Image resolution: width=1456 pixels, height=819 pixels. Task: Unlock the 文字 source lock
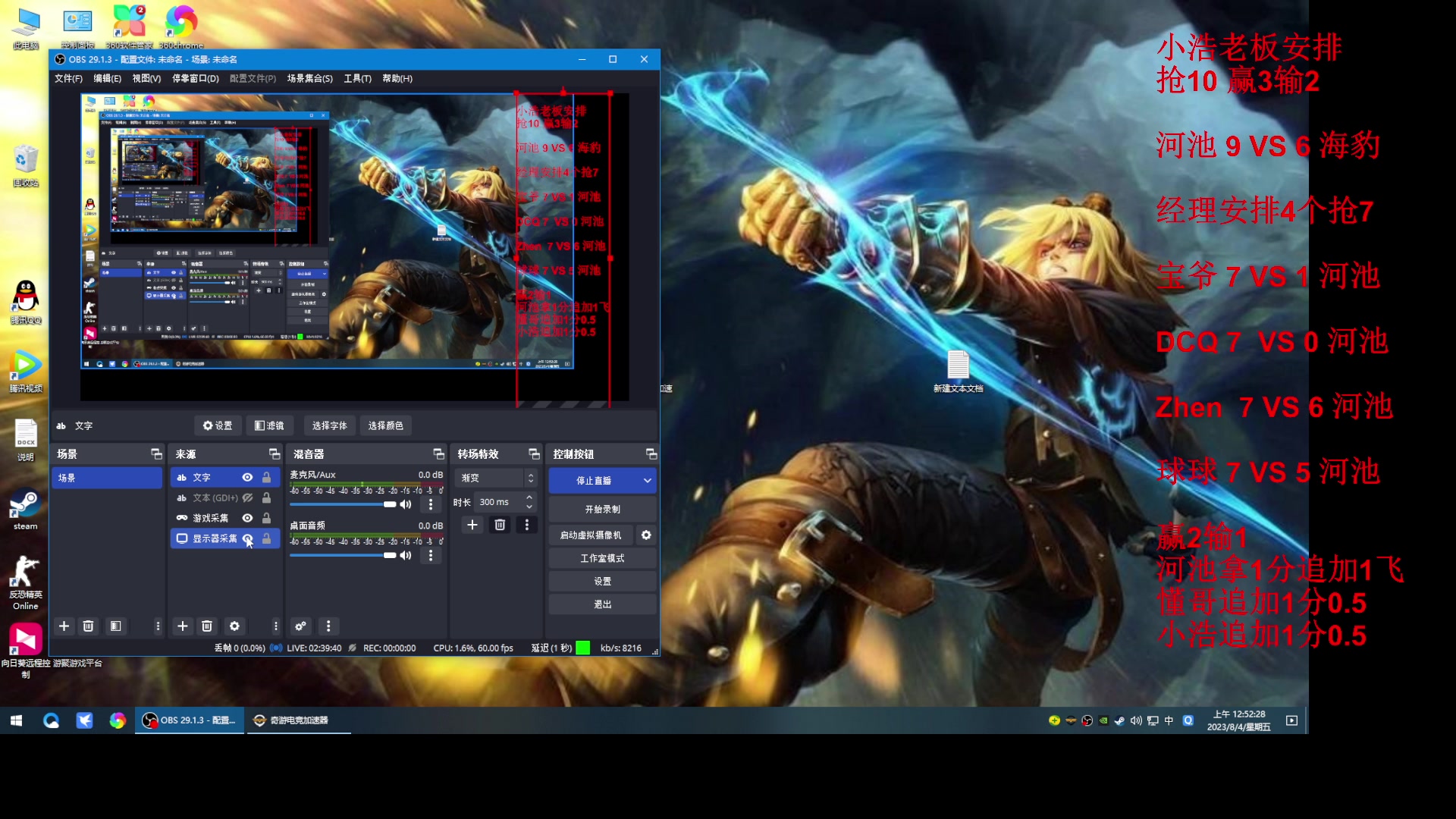click(x=267, y=478)
